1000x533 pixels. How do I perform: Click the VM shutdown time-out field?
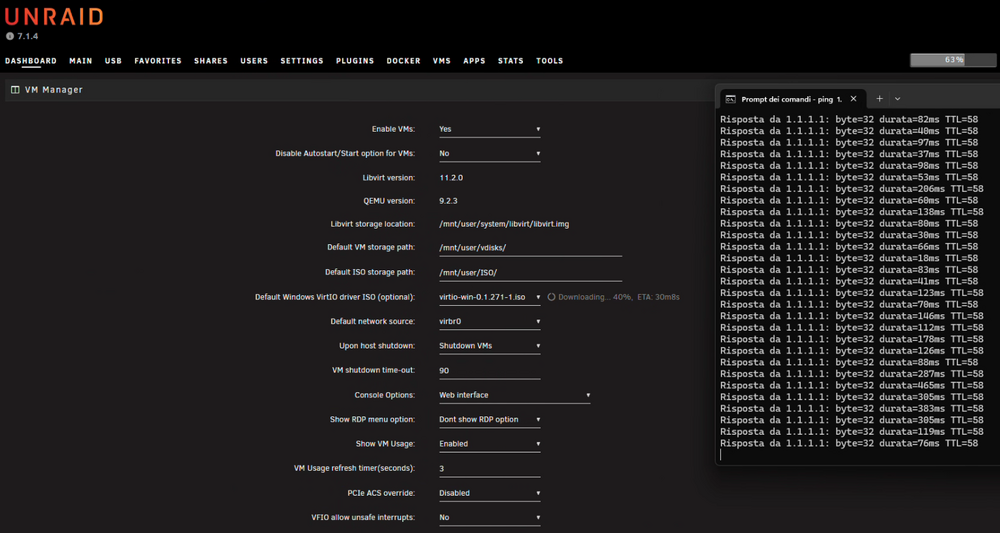(489, 371)
